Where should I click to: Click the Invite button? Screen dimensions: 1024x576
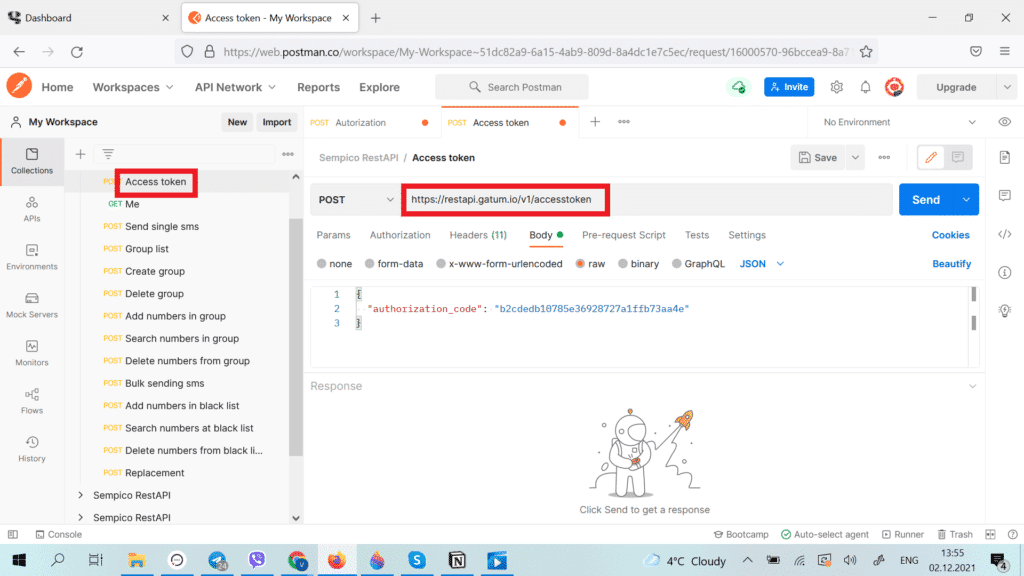(789, 87)
